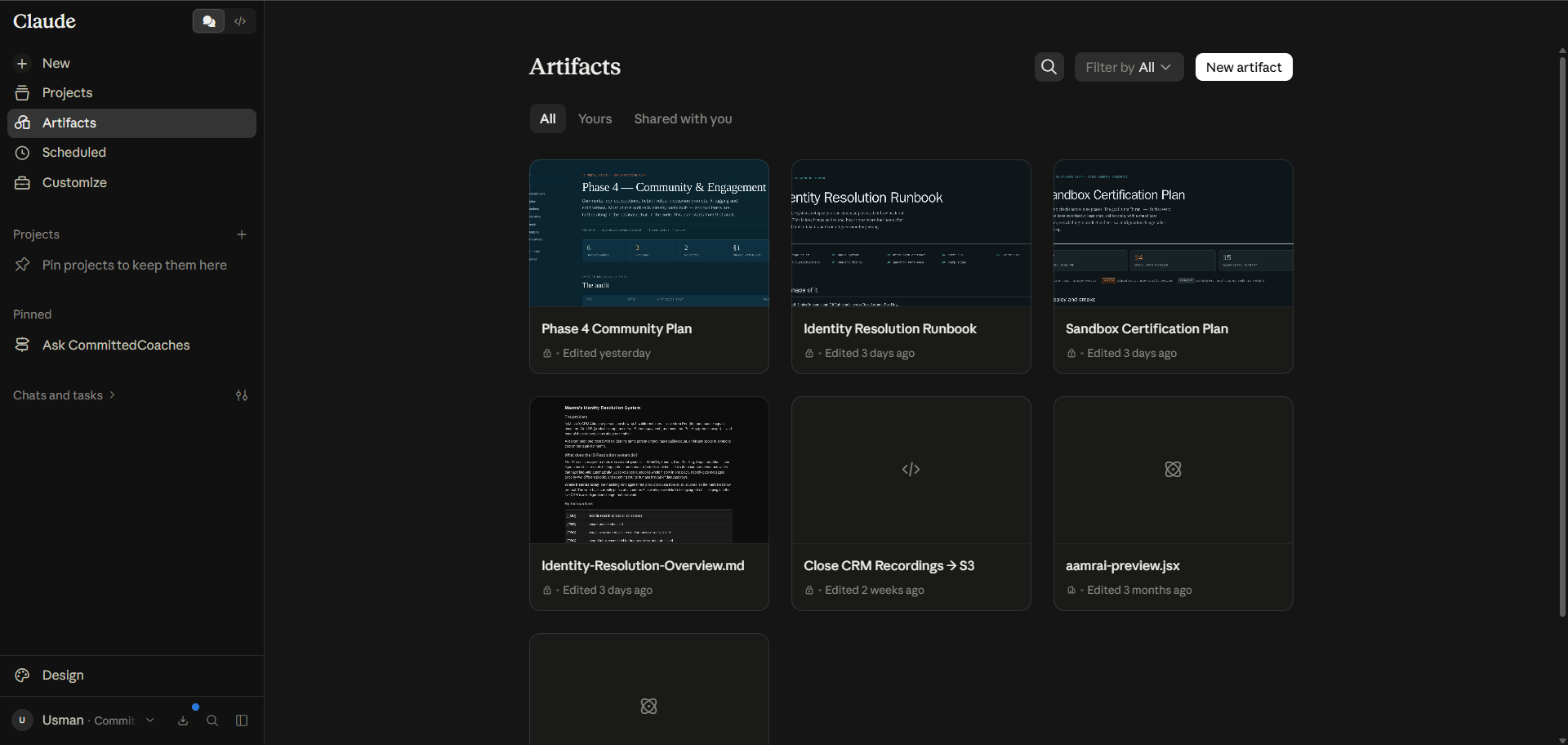Click the Claude logo text
The image size is (1568, 745).
pos(44,21)
